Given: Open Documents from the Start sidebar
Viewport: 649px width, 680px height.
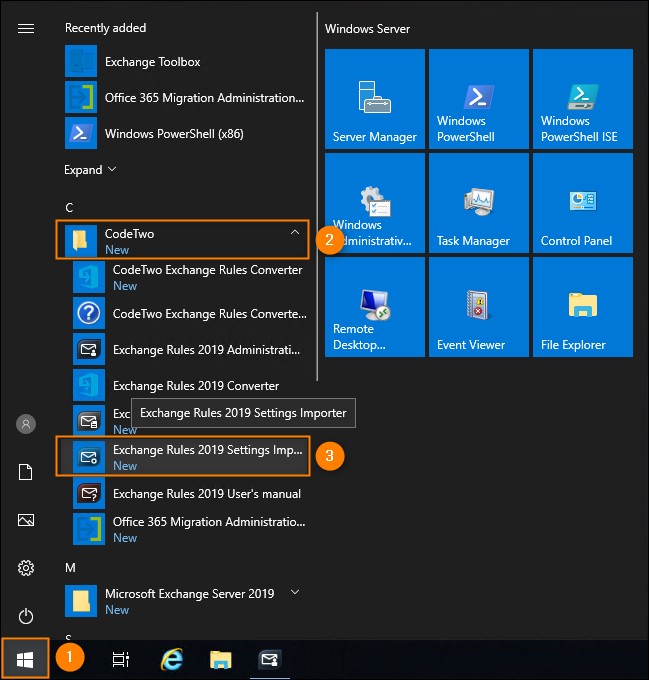Looking at the screenshot, I should pyautogui.click(x=26, y=472).
